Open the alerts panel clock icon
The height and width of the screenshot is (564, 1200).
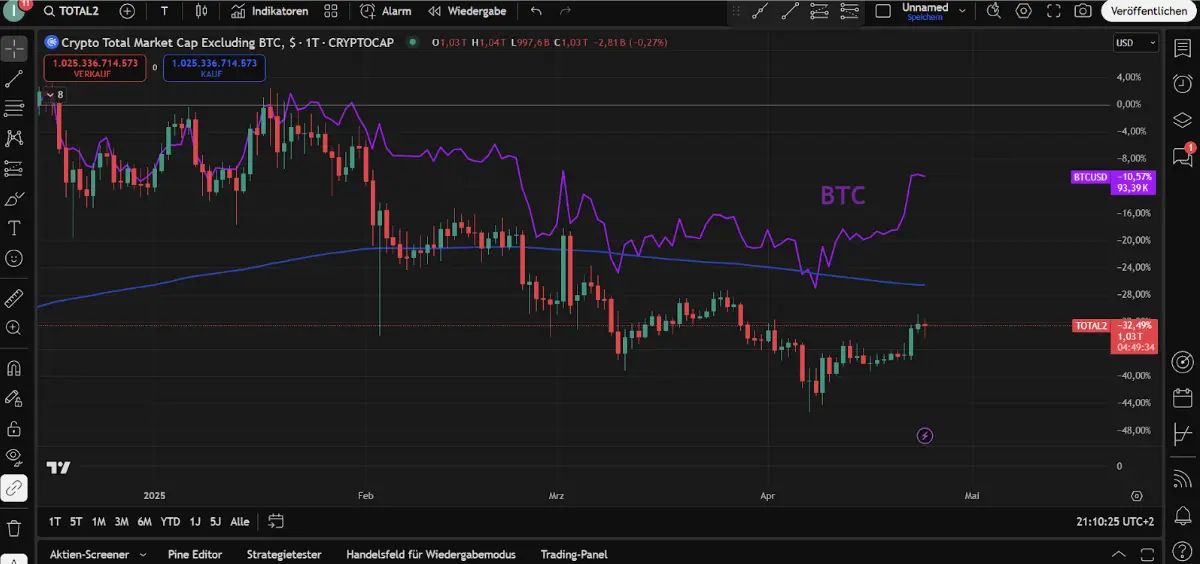click(x=1183, y=84)
